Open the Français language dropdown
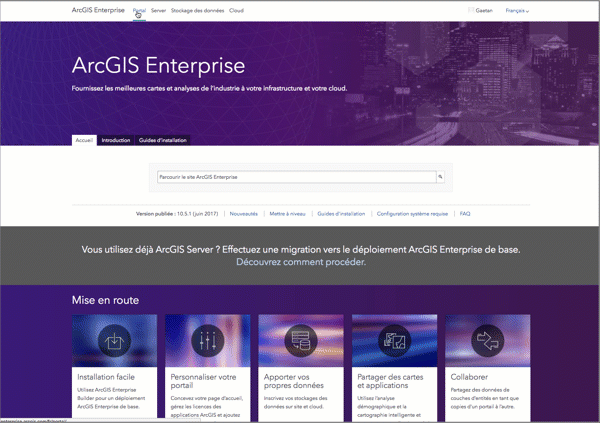 point(517,11)
